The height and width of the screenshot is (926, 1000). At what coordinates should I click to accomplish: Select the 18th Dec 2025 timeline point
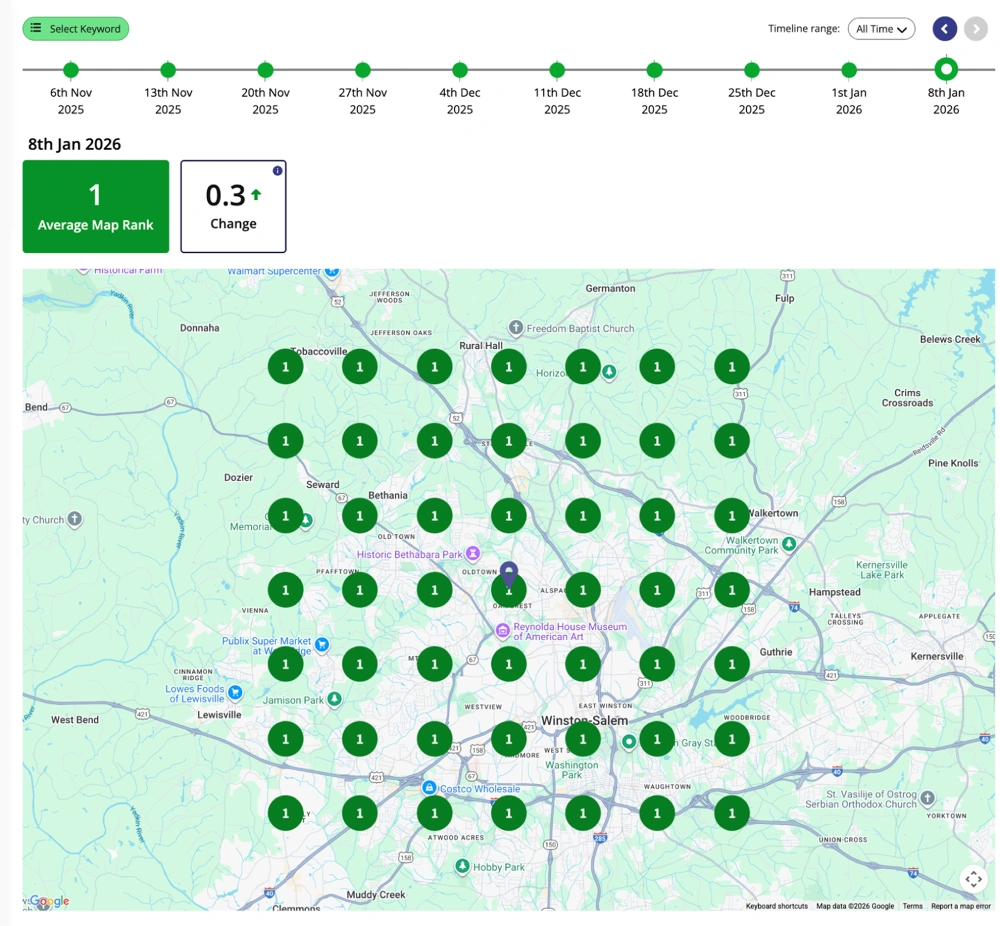[654, 70]
